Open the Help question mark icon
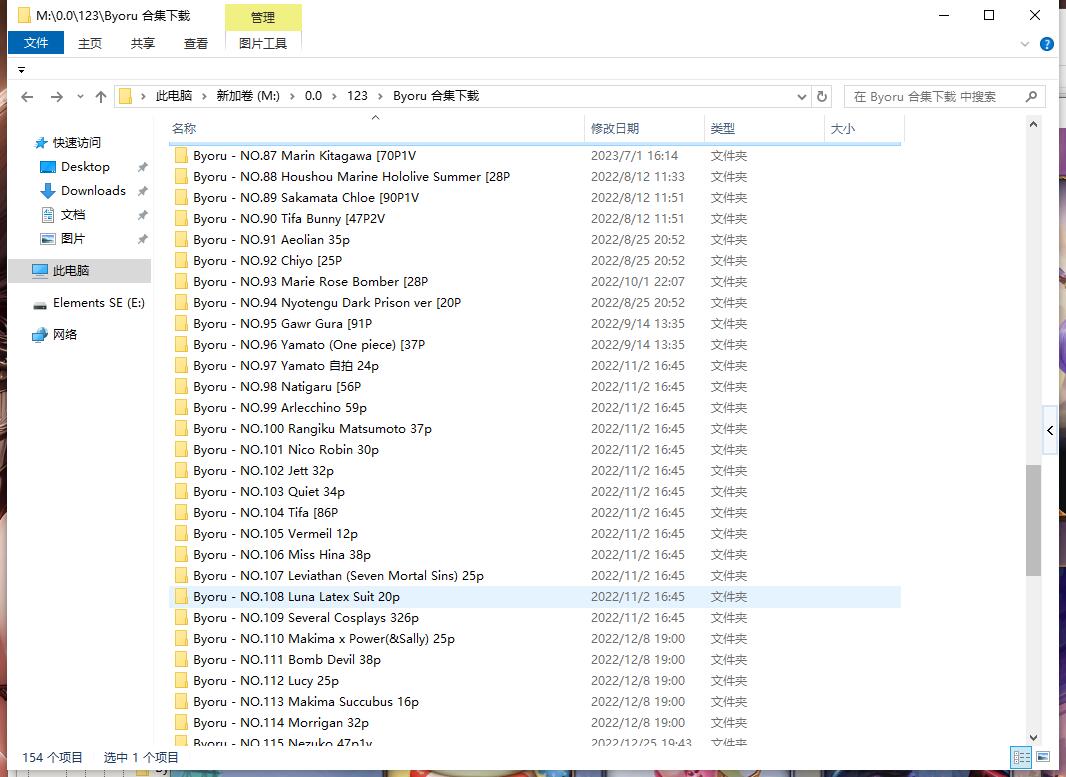The height and width of the screenshot is (777, 1066). point(1047,44)
